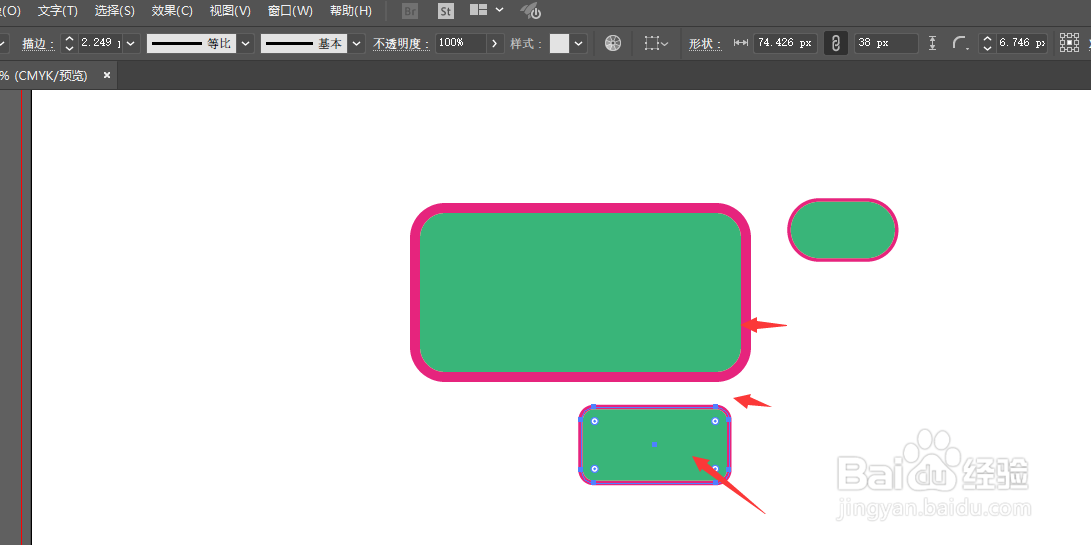Open the 形状 shape properties link
Screen dimensions: 1091x545
[x=706, y=44]
